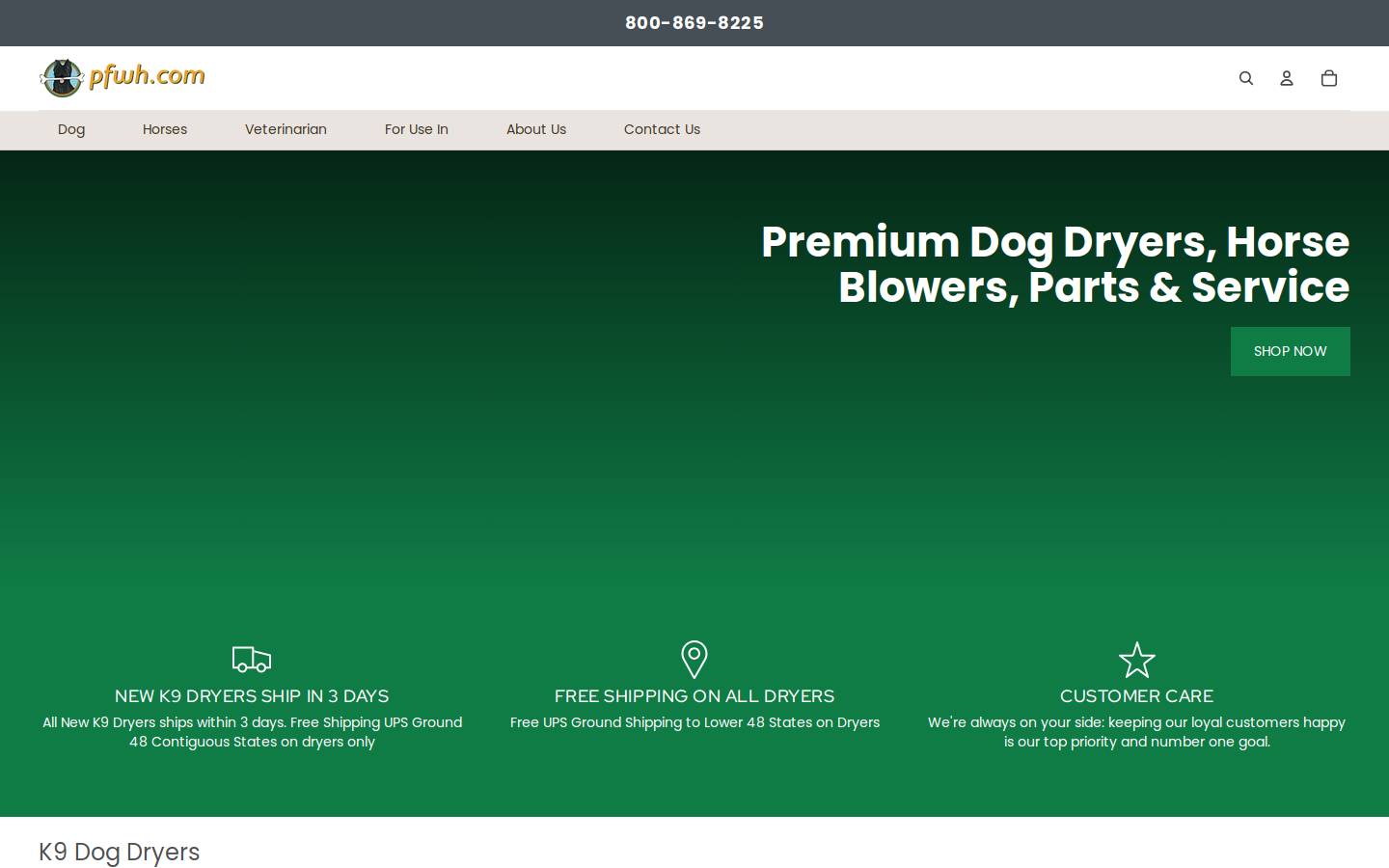The height and width of the screenshot is (868, 1389).
Task: Select NEW K9 DRYERS SHIP IN 3 DAYS heading
Action: (252, 696)
